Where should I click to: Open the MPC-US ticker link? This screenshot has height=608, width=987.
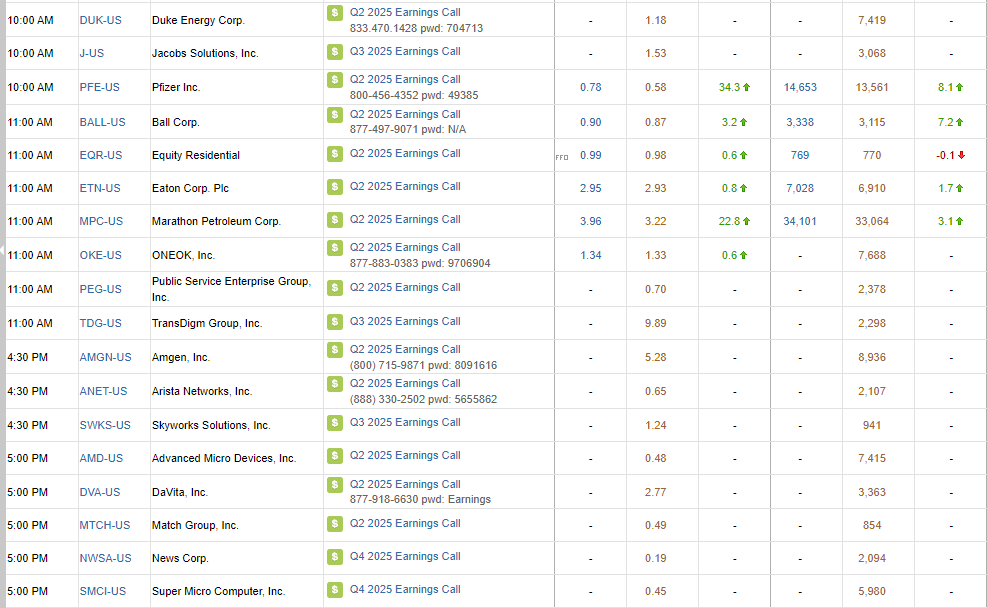pos(101,222)
